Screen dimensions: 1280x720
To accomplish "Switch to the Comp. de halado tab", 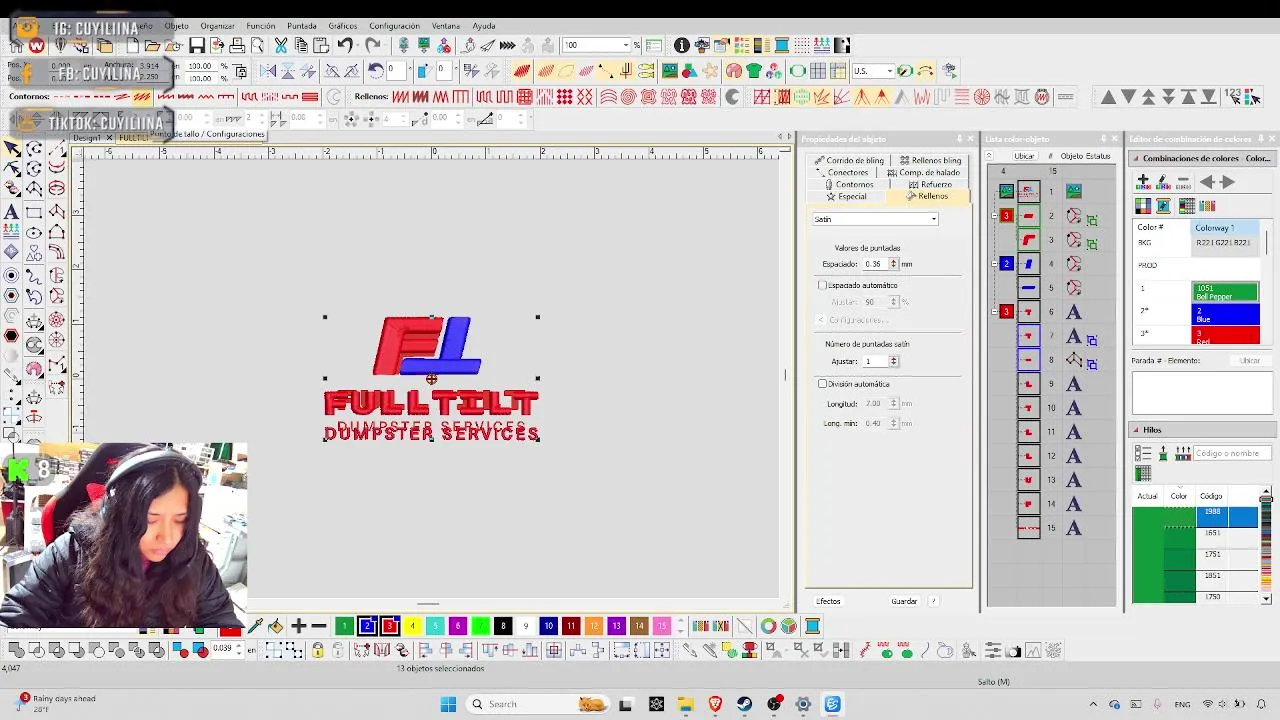I will coord(923,173).
